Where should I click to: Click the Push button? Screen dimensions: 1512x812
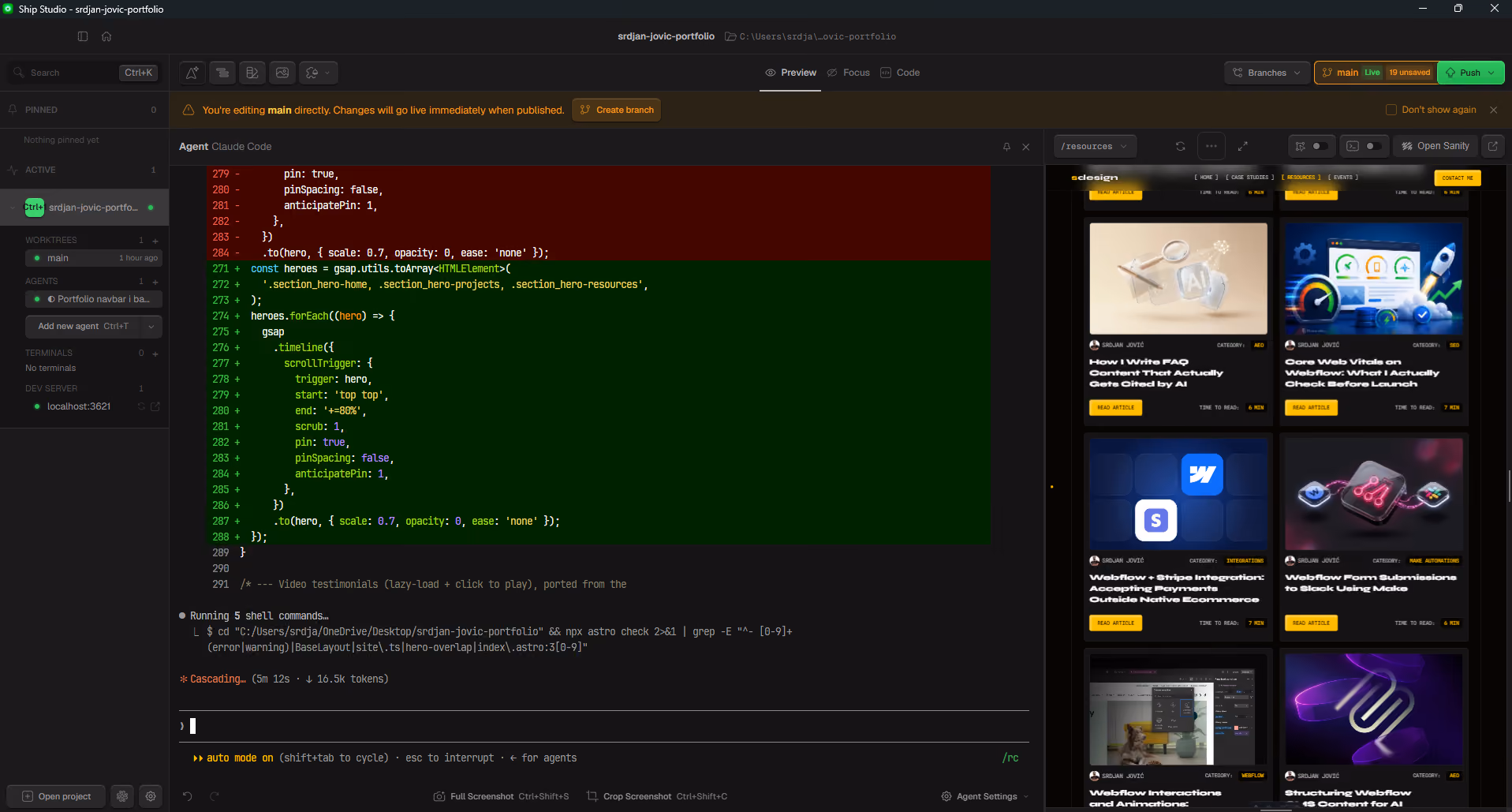[1463, 73]
